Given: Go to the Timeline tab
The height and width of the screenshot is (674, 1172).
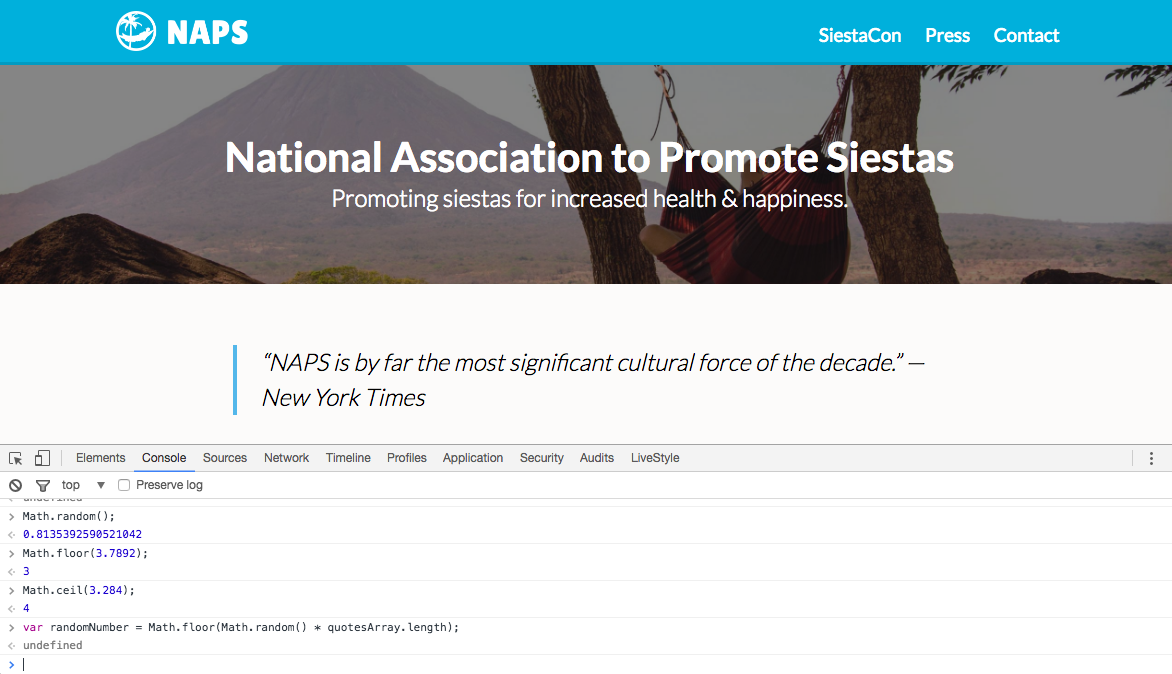Looking at the screenshot, I should pos(348,458).
